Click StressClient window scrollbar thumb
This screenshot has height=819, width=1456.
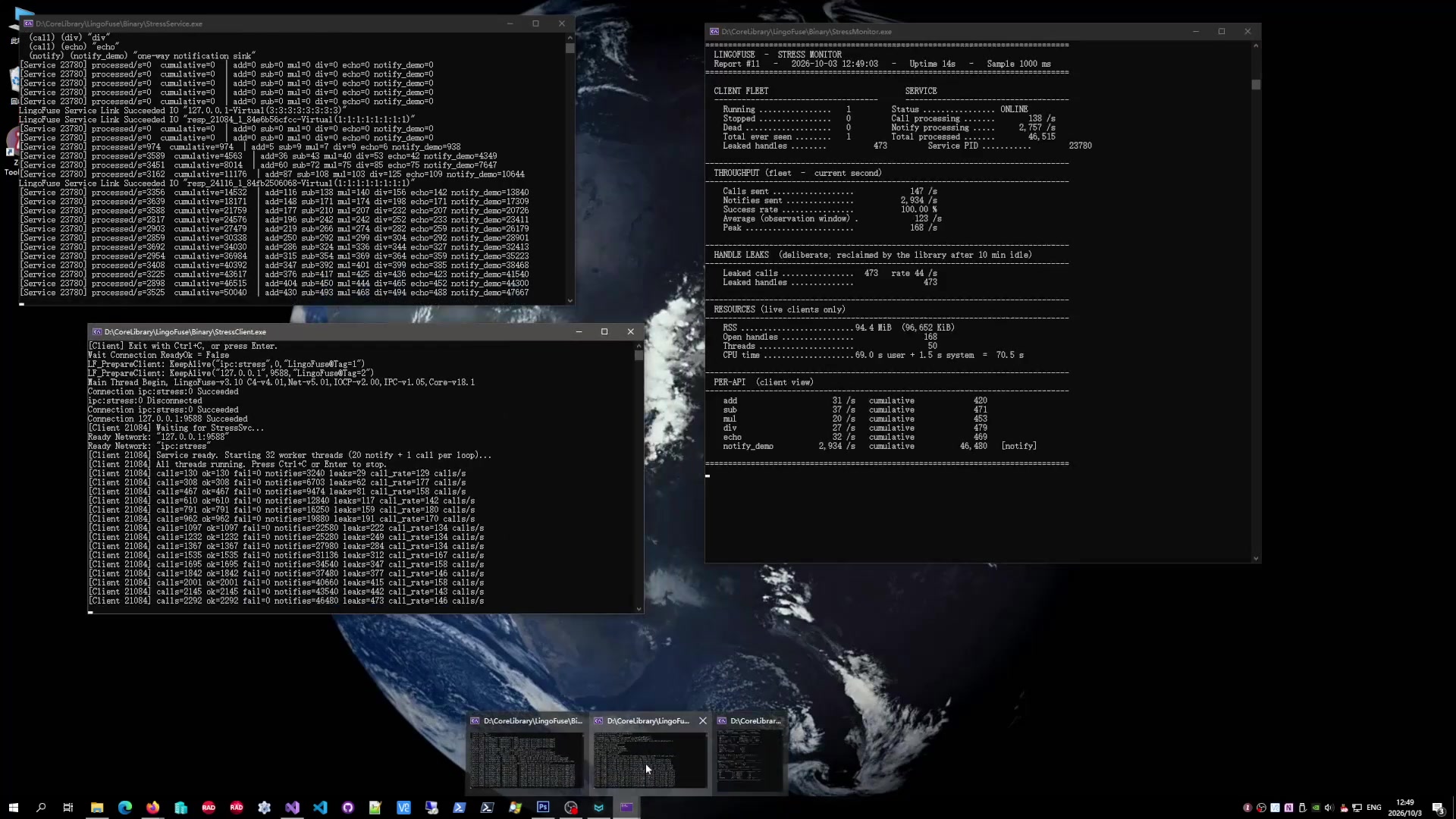point(639,355)
